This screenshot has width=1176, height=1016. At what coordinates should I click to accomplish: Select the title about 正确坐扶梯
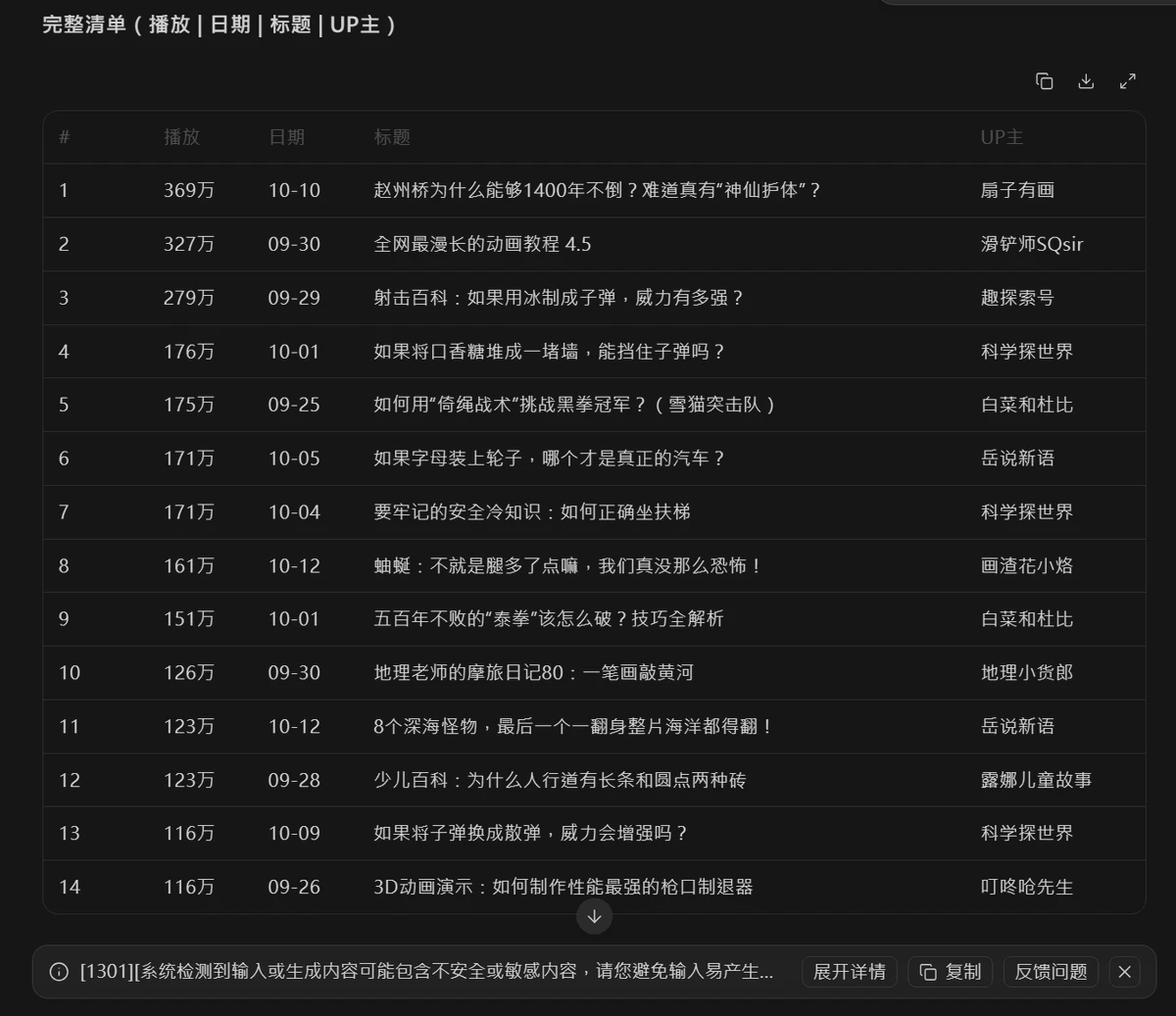[x=532, y=512]
